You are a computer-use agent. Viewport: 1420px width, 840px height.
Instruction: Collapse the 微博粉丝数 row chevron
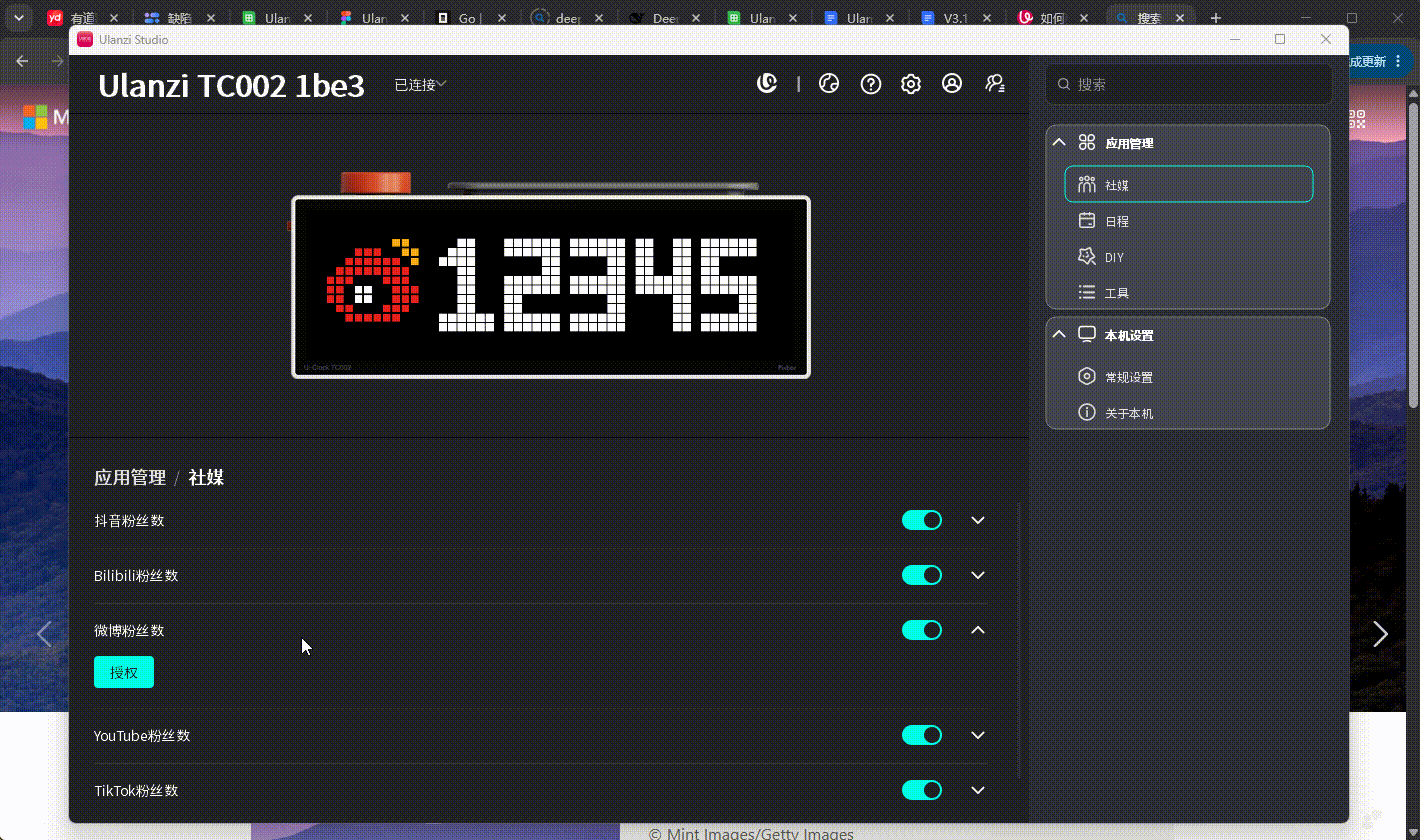click(x=978, y=630)
